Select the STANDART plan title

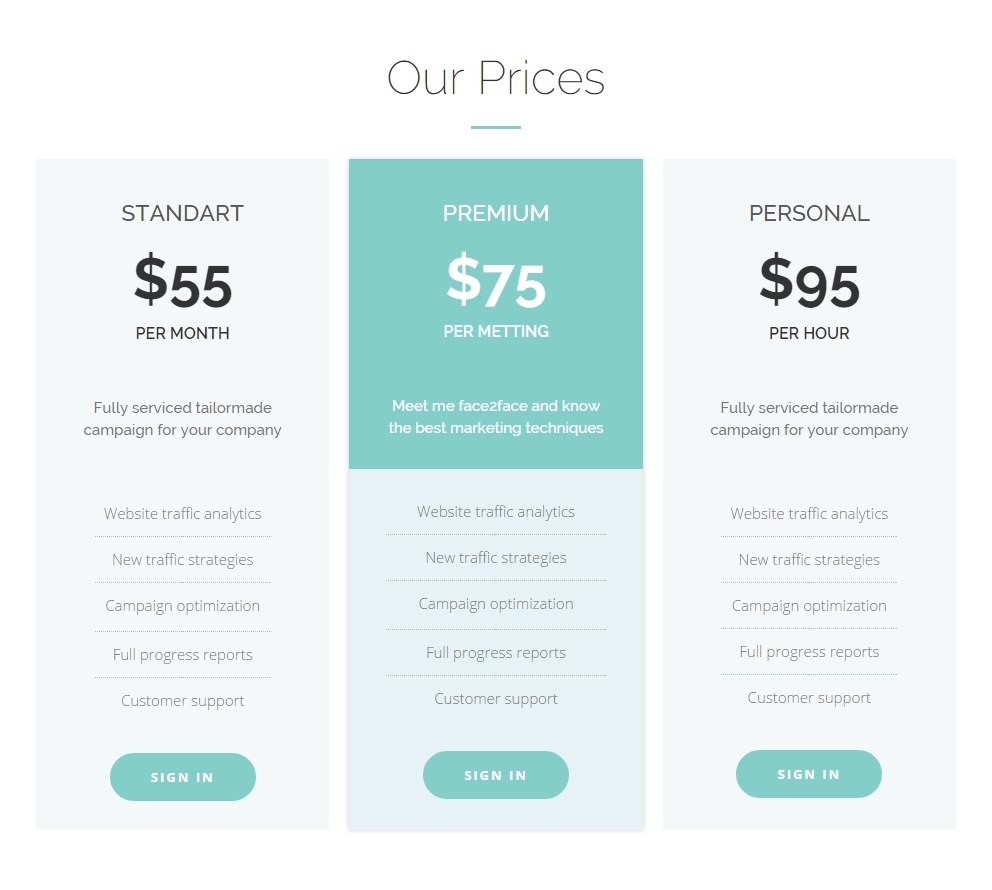click(x=183, y=213)
